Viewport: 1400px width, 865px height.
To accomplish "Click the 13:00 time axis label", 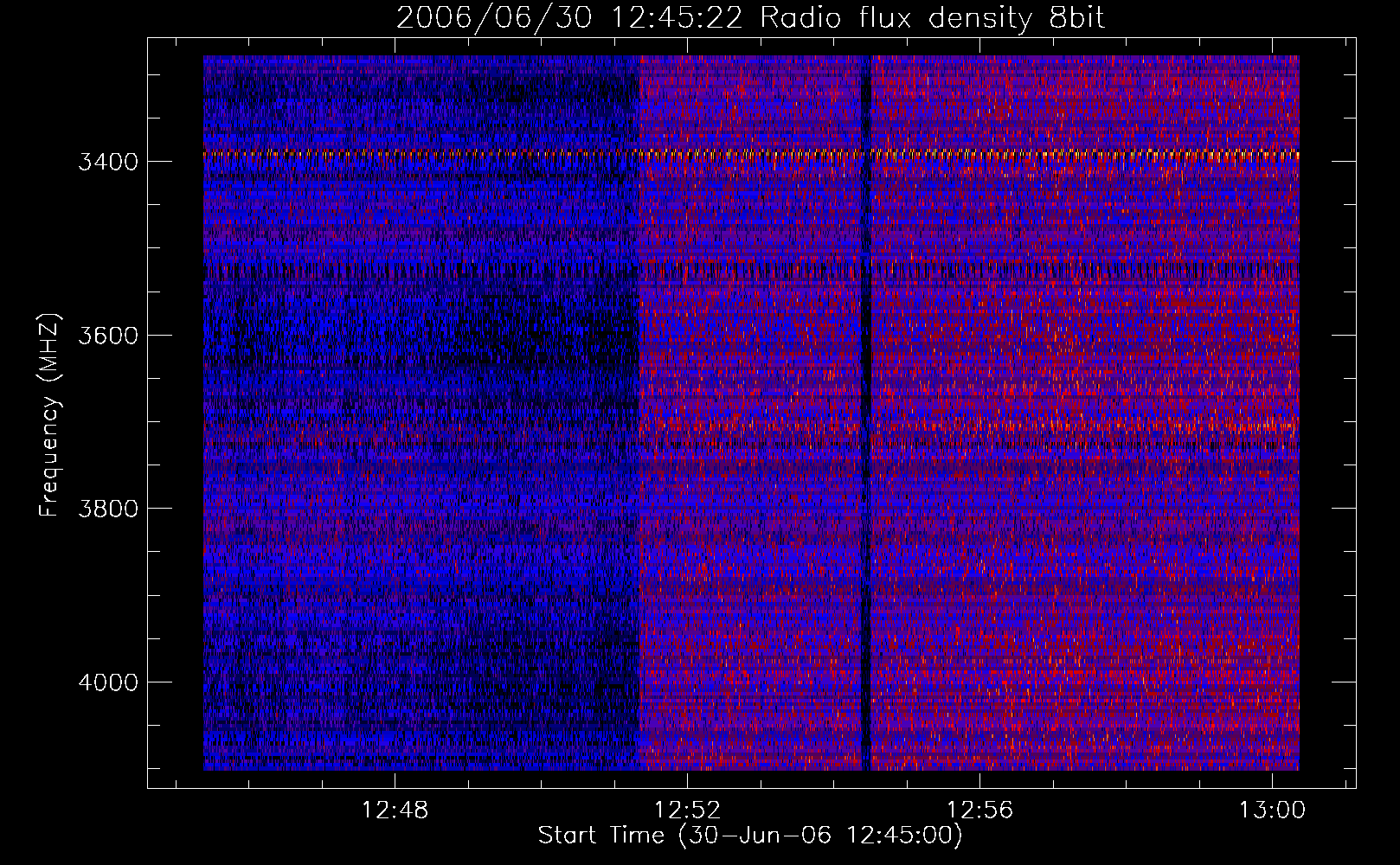I will pyautogui.click(x=1273, y=811).
